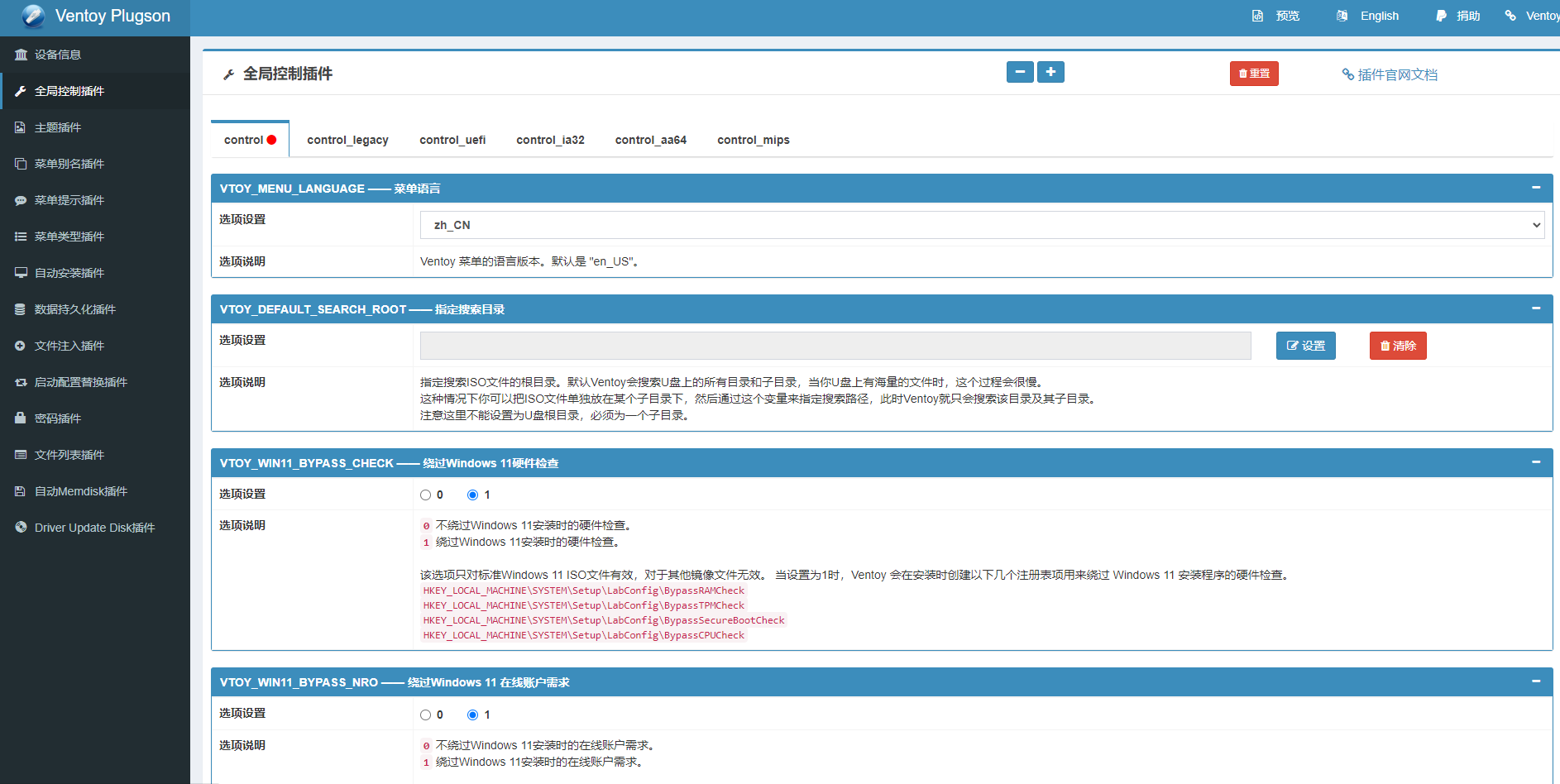Click the link icon beside Ventoy in top bar
The width and height of the screenshot is (1560, 784).
[x=1510, y=16]
